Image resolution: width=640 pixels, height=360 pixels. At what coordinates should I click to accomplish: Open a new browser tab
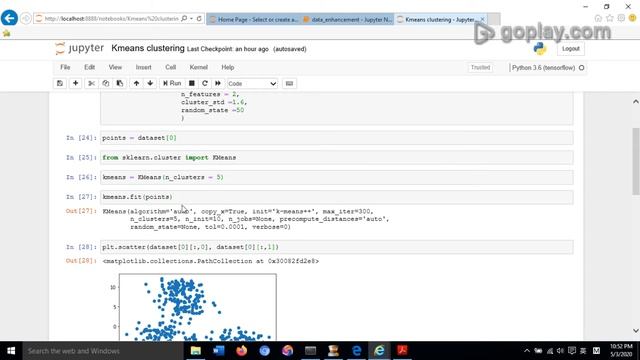[x=494, y=19]
